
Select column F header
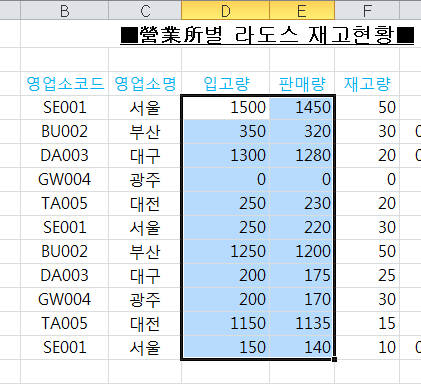pos(367,10)
